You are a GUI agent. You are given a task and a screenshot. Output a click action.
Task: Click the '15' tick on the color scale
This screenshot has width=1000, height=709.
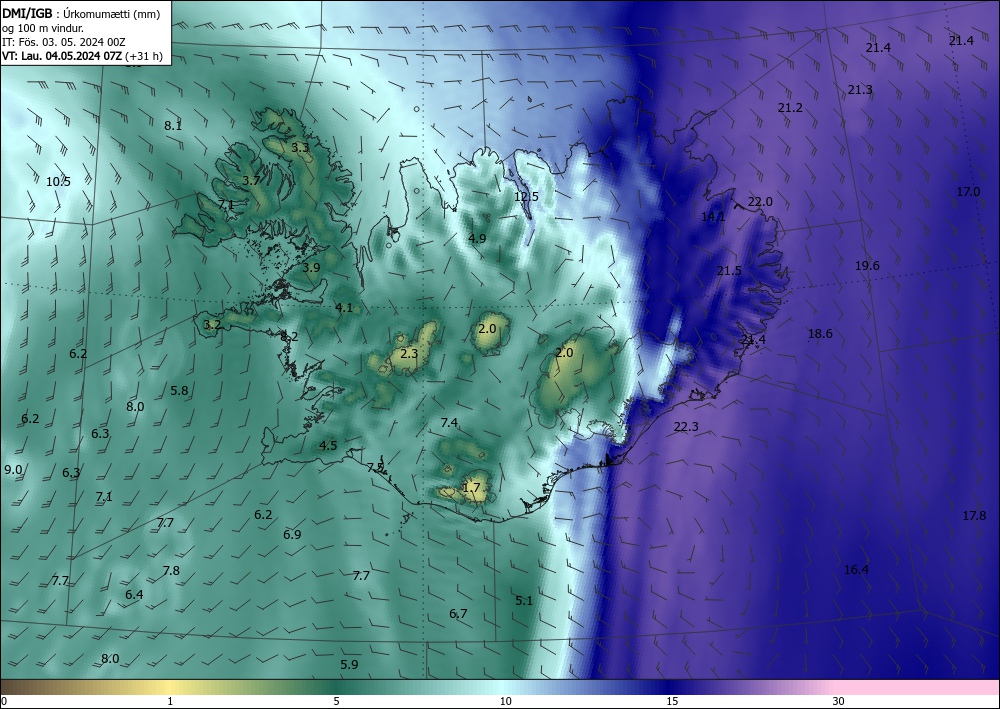672,702
